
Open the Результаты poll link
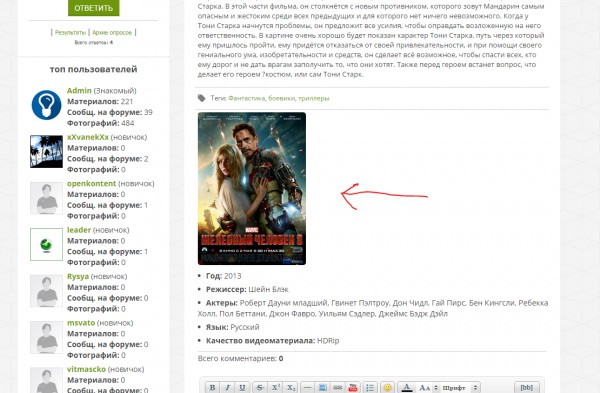click(70, 33)
